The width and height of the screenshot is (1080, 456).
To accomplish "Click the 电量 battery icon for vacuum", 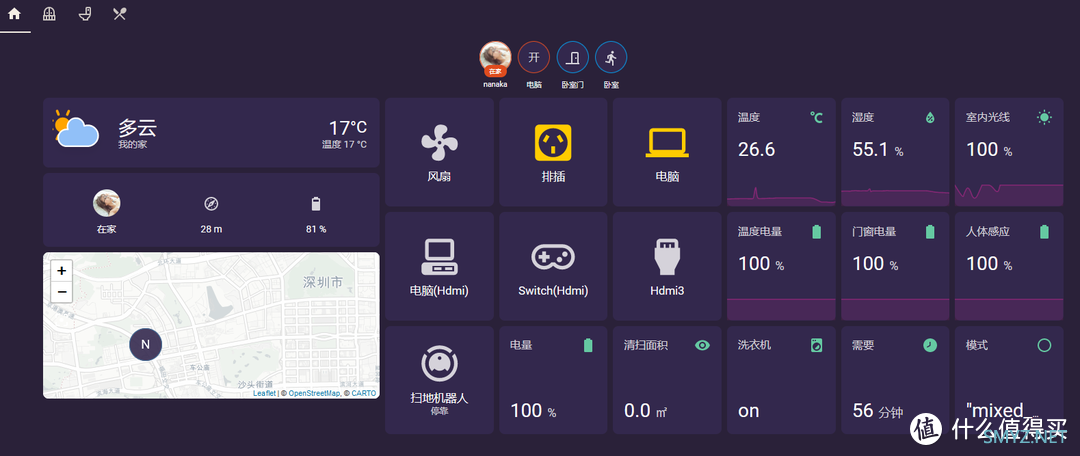I will (588, 345).
